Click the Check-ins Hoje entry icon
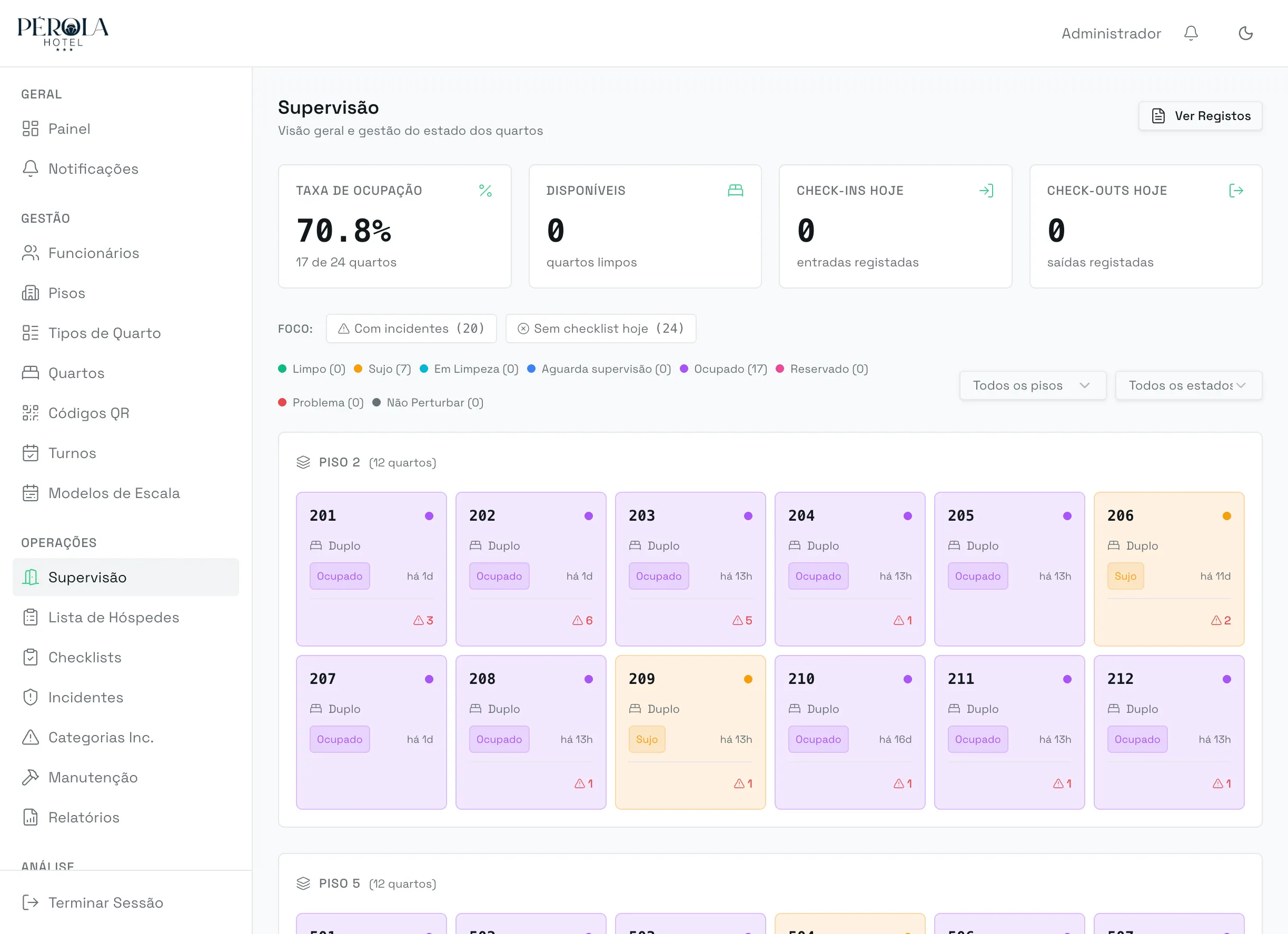This screenshot has height=934, width=1288. (x=986, y=191)
